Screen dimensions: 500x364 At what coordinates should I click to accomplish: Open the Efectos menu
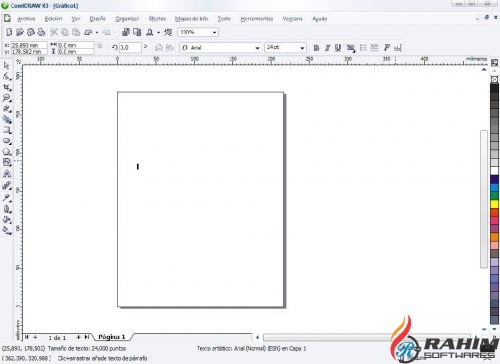point(157,19)
